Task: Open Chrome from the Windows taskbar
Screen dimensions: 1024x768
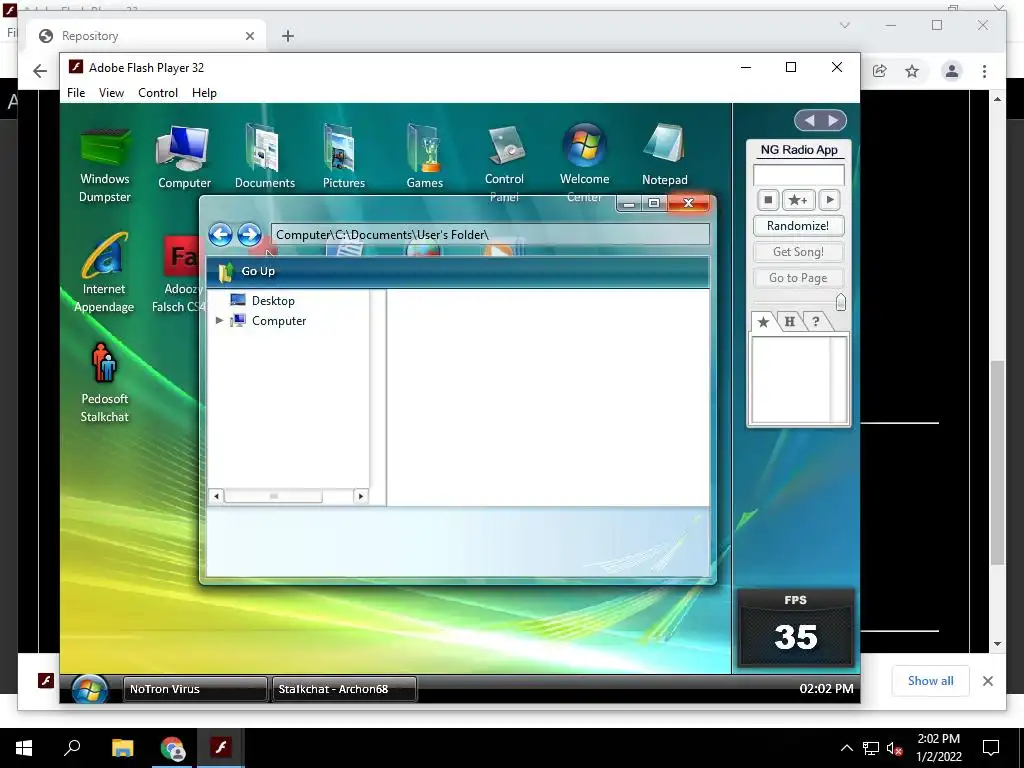Action: coord(172,748)
